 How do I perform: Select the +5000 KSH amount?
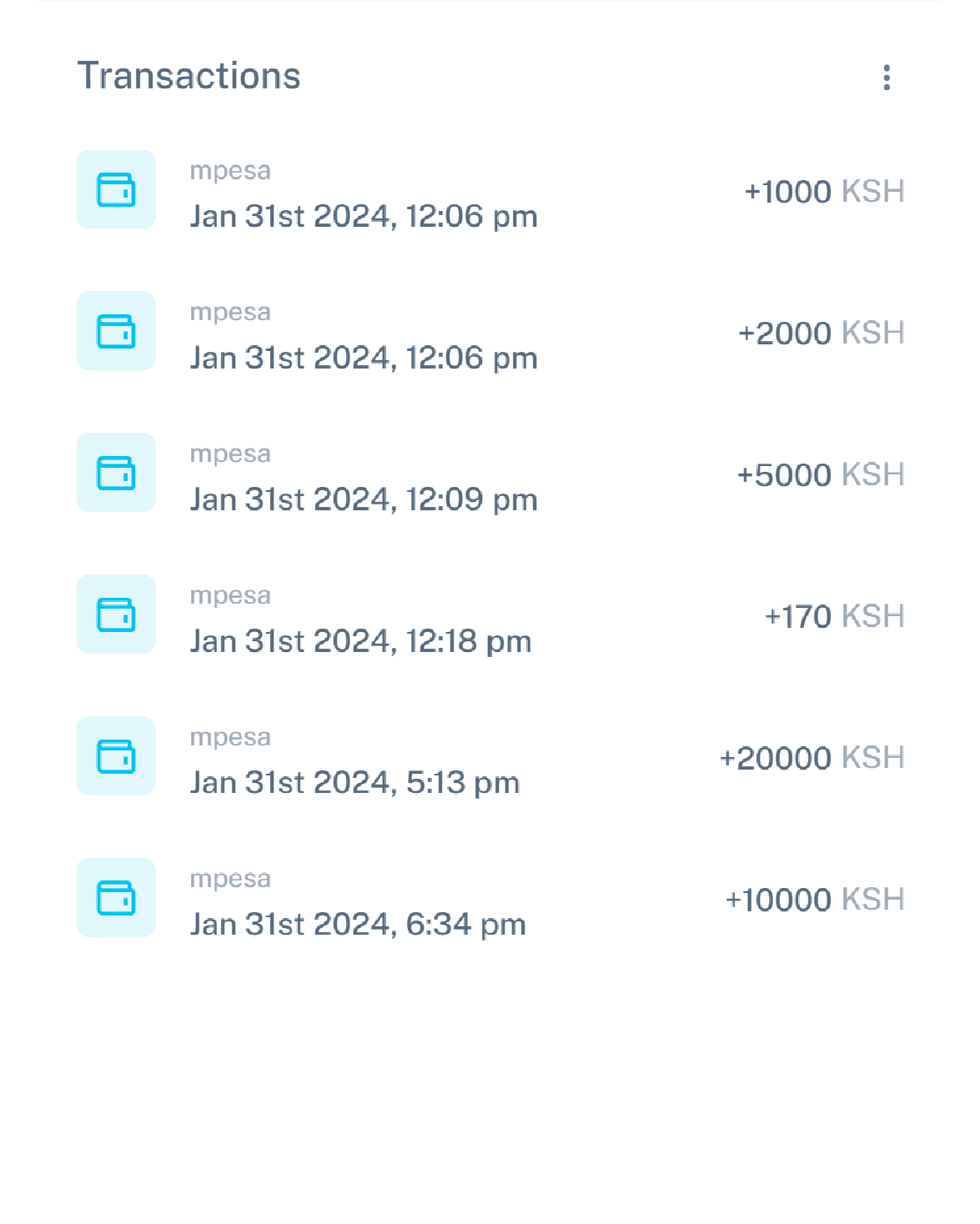pyautogui.click(x=820, y=475)
